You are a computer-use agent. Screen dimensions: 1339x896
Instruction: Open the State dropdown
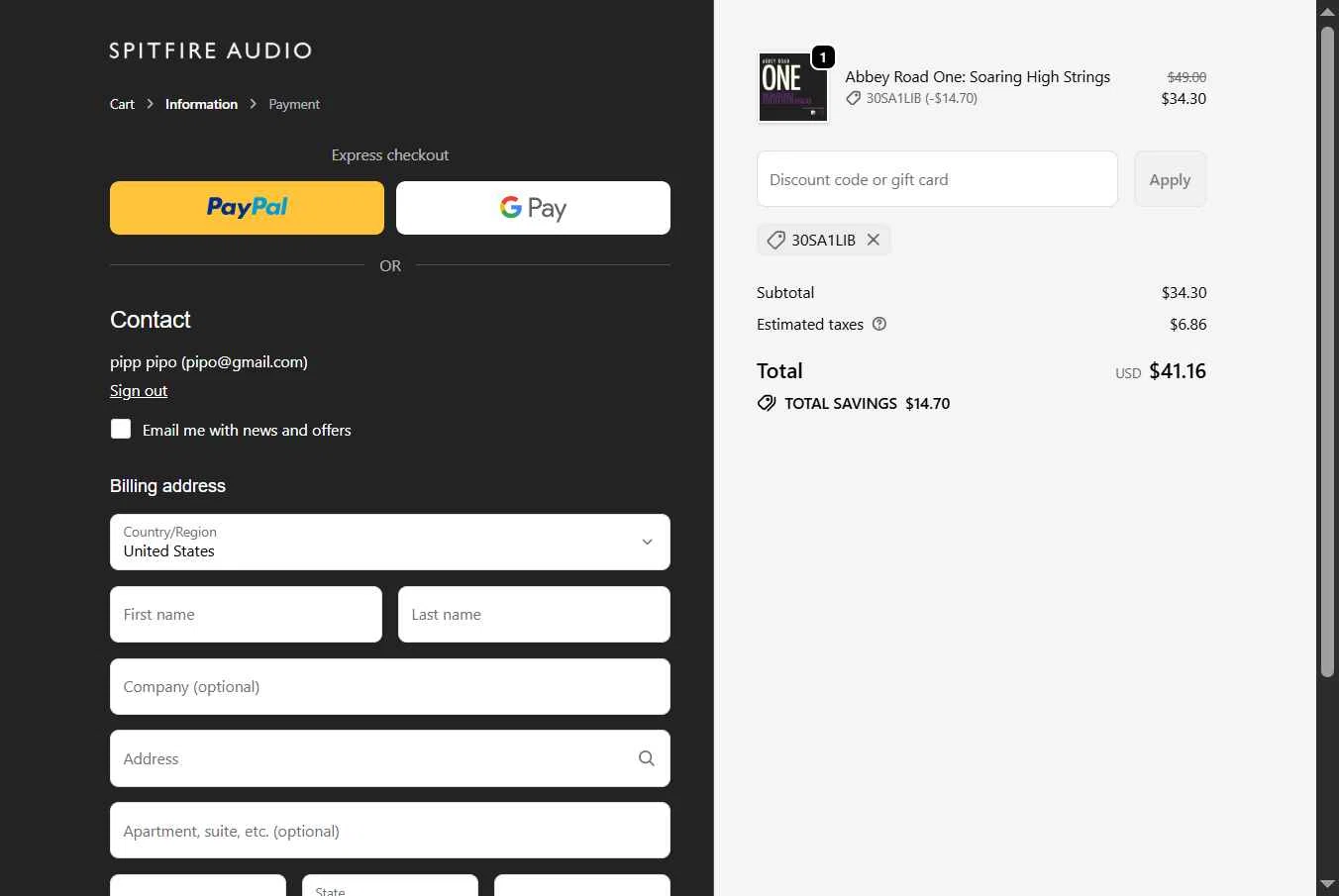click(390, 885)
